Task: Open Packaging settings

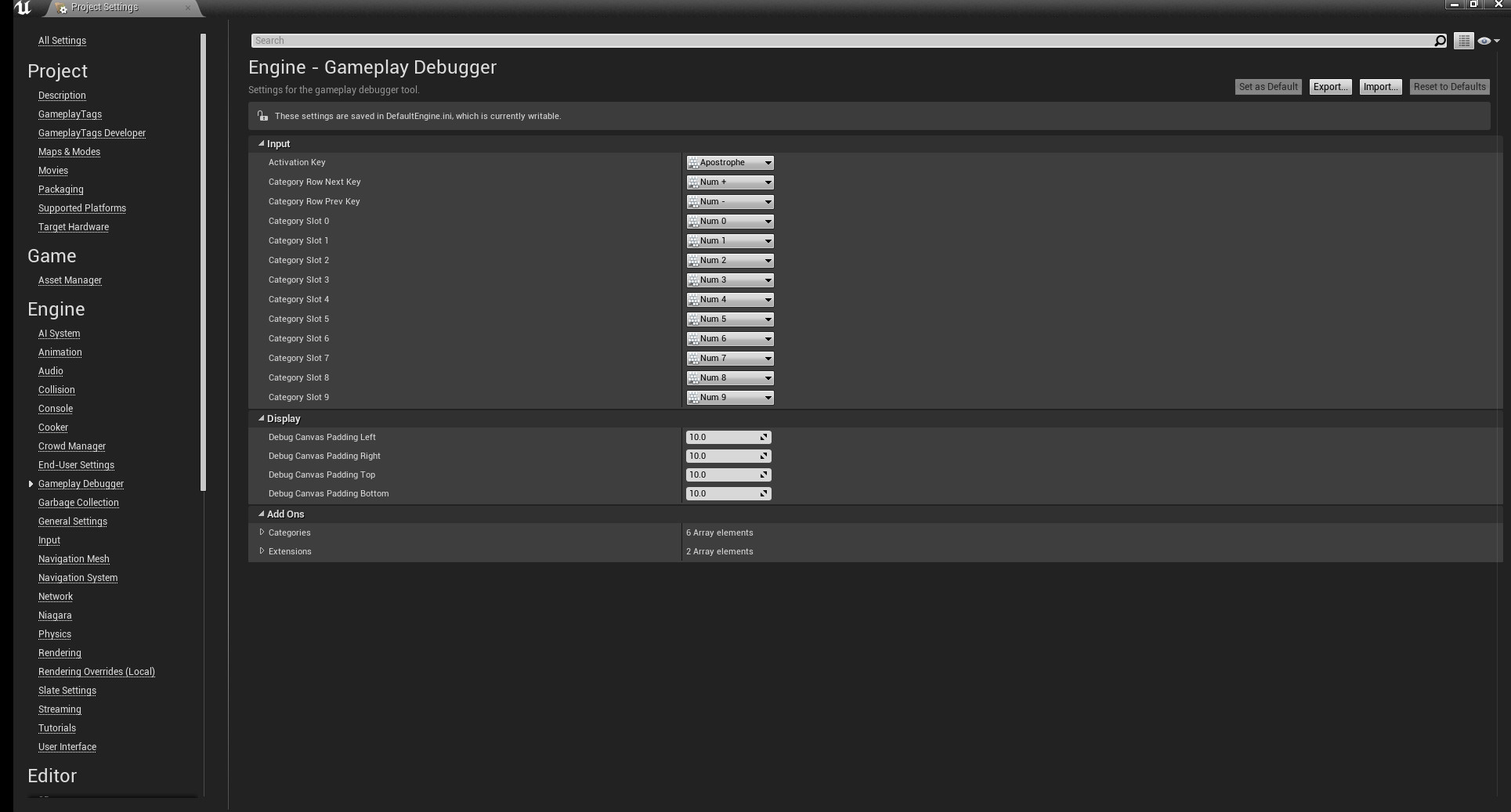Action: 60,189
